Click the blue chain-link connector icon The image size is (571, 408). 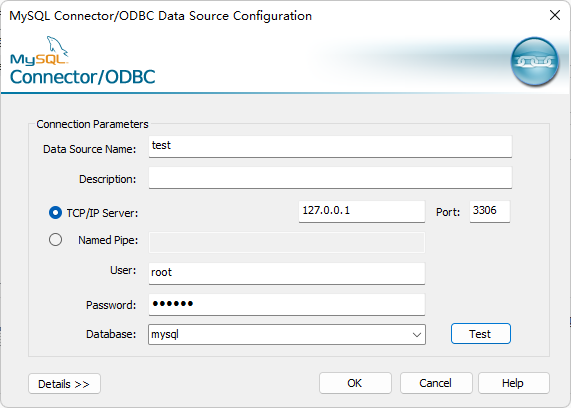coord(535,61)
